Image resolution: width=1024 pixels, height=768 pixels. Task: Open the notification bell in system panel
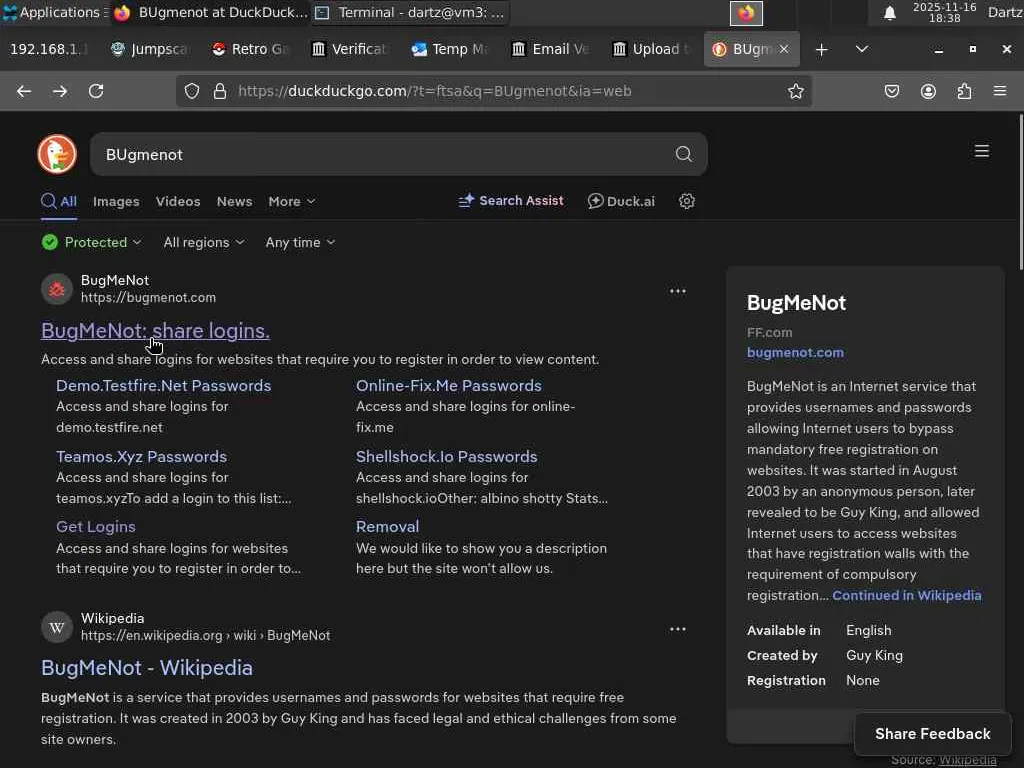(x=889, y=13)
